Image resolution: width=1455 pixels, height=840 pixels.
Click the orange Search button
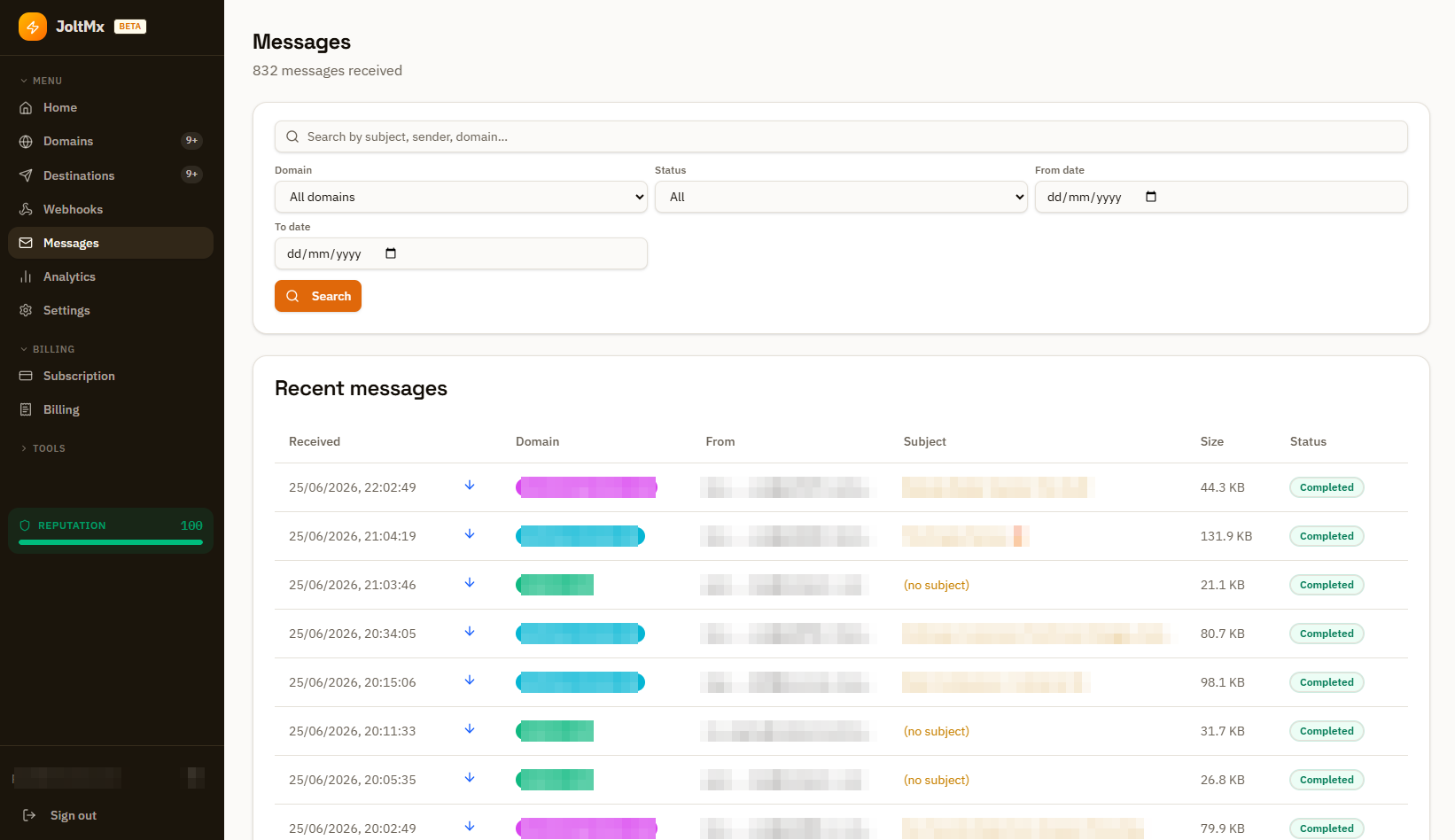(318, 296)
